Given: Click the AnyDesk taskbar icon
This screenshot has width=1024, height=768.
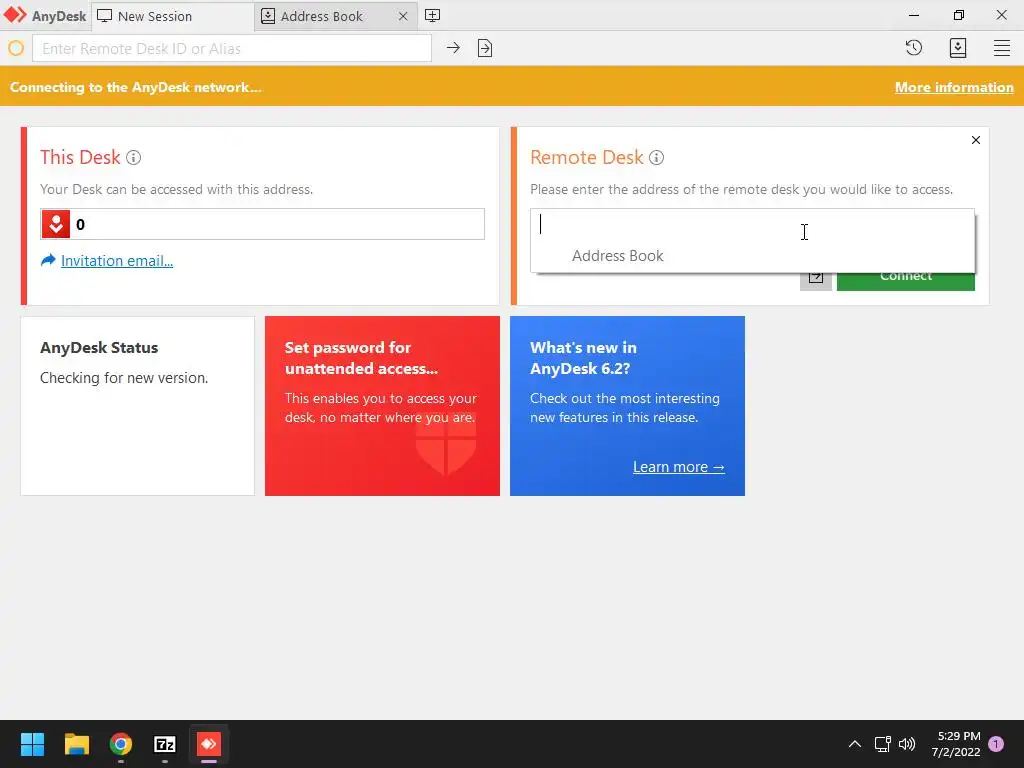Looking at the screenshot, I should pos(209,744).
